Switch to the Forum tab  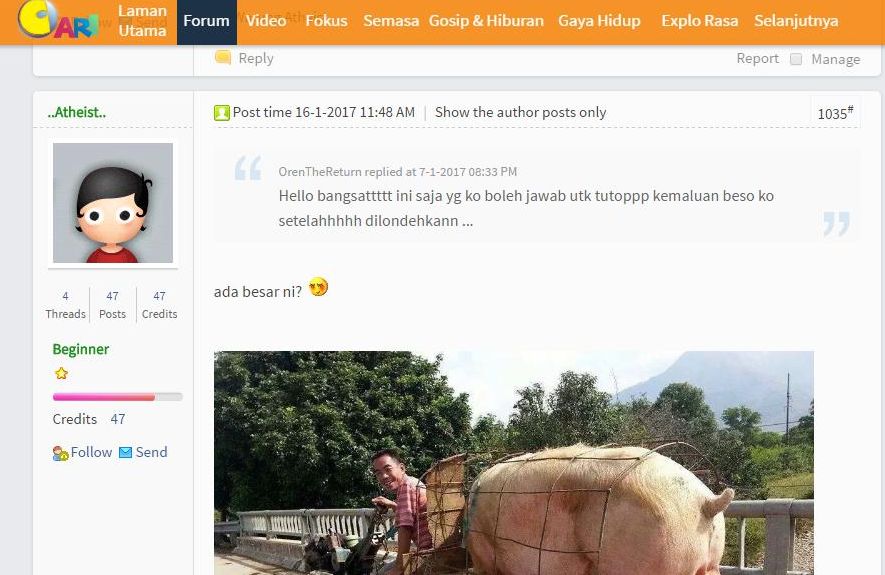pyautogui.click(x=207, y=21)
